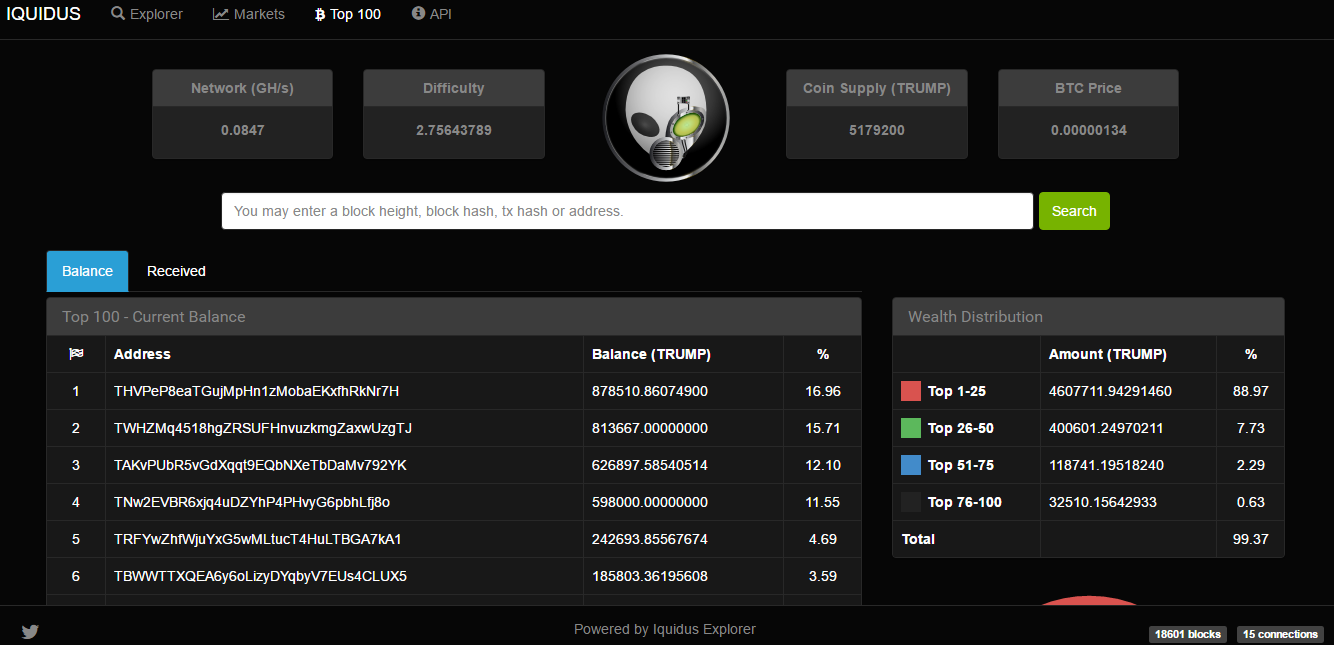Click the green Search button

click(1074, 211)
